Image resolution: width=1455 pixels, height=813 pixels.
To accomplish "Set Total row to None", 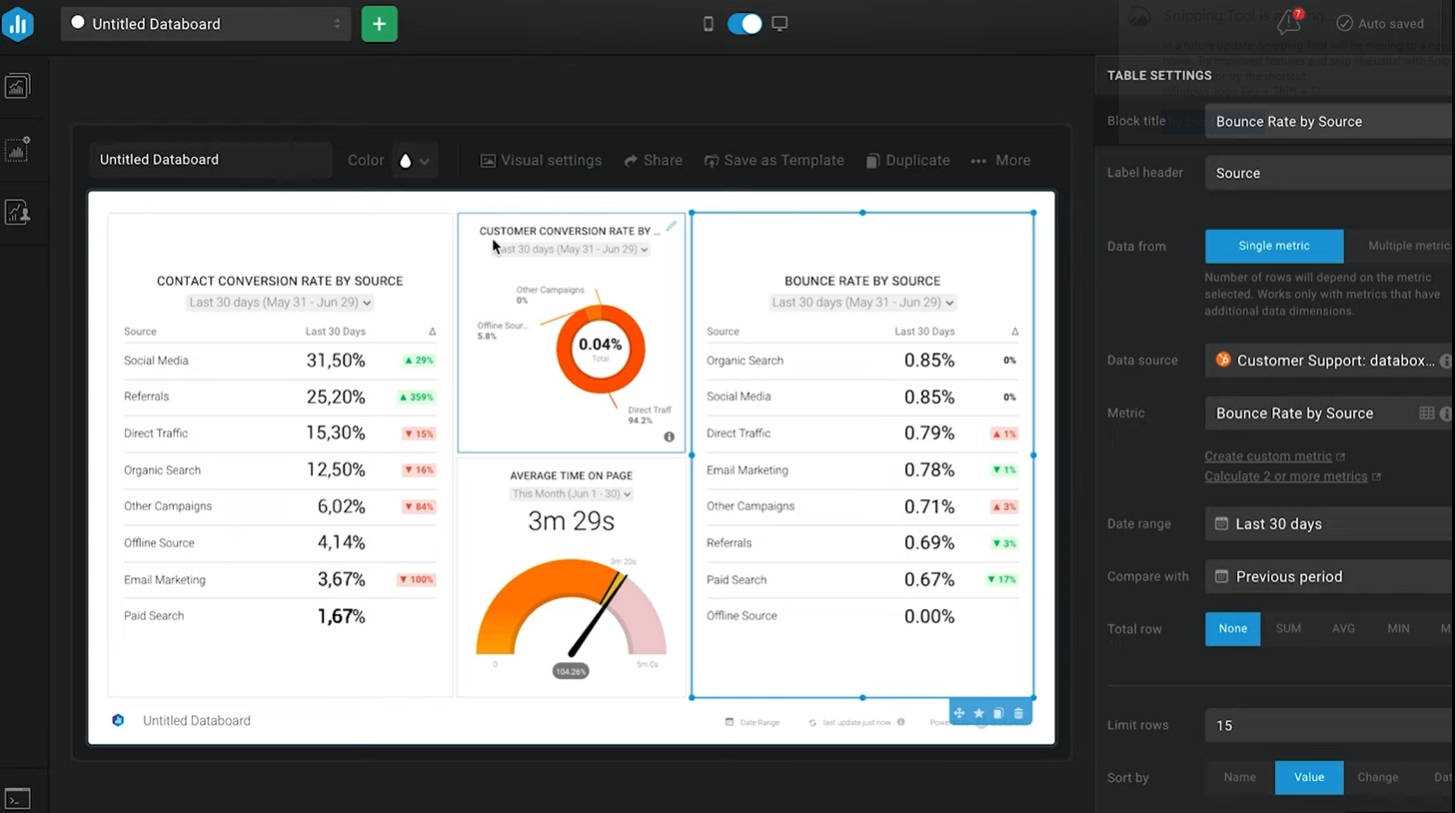I will (1233, 629).
